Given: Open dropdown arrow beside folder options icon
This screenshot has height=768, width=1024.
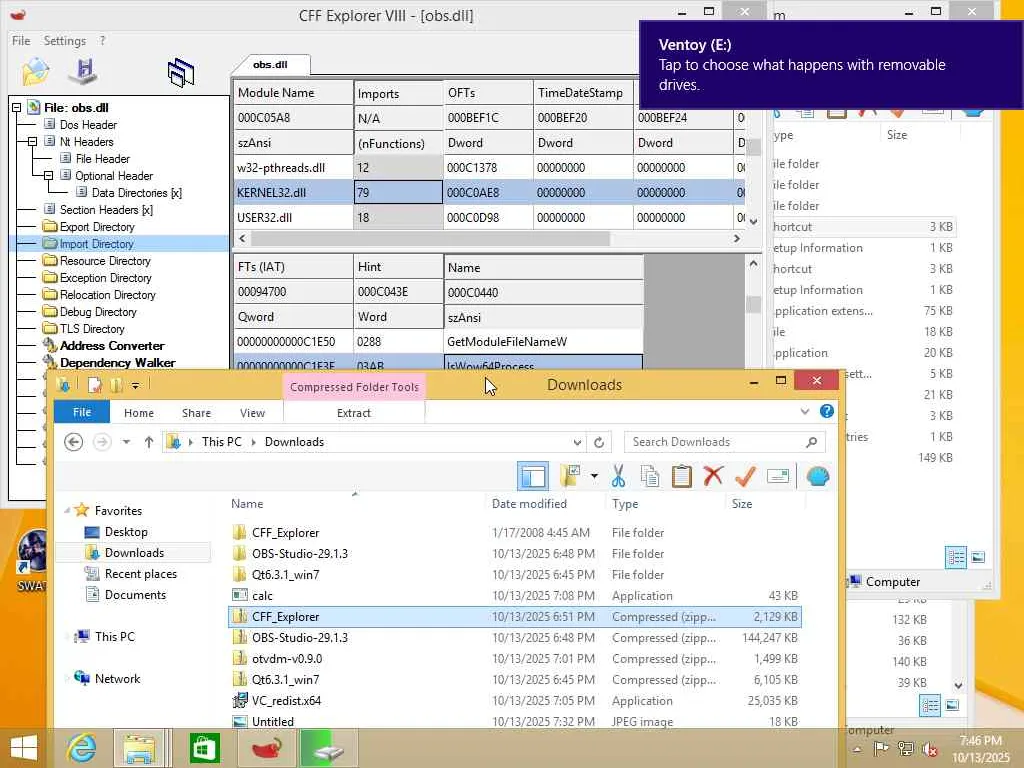Looking at the screenshot, I should [594, 476].
